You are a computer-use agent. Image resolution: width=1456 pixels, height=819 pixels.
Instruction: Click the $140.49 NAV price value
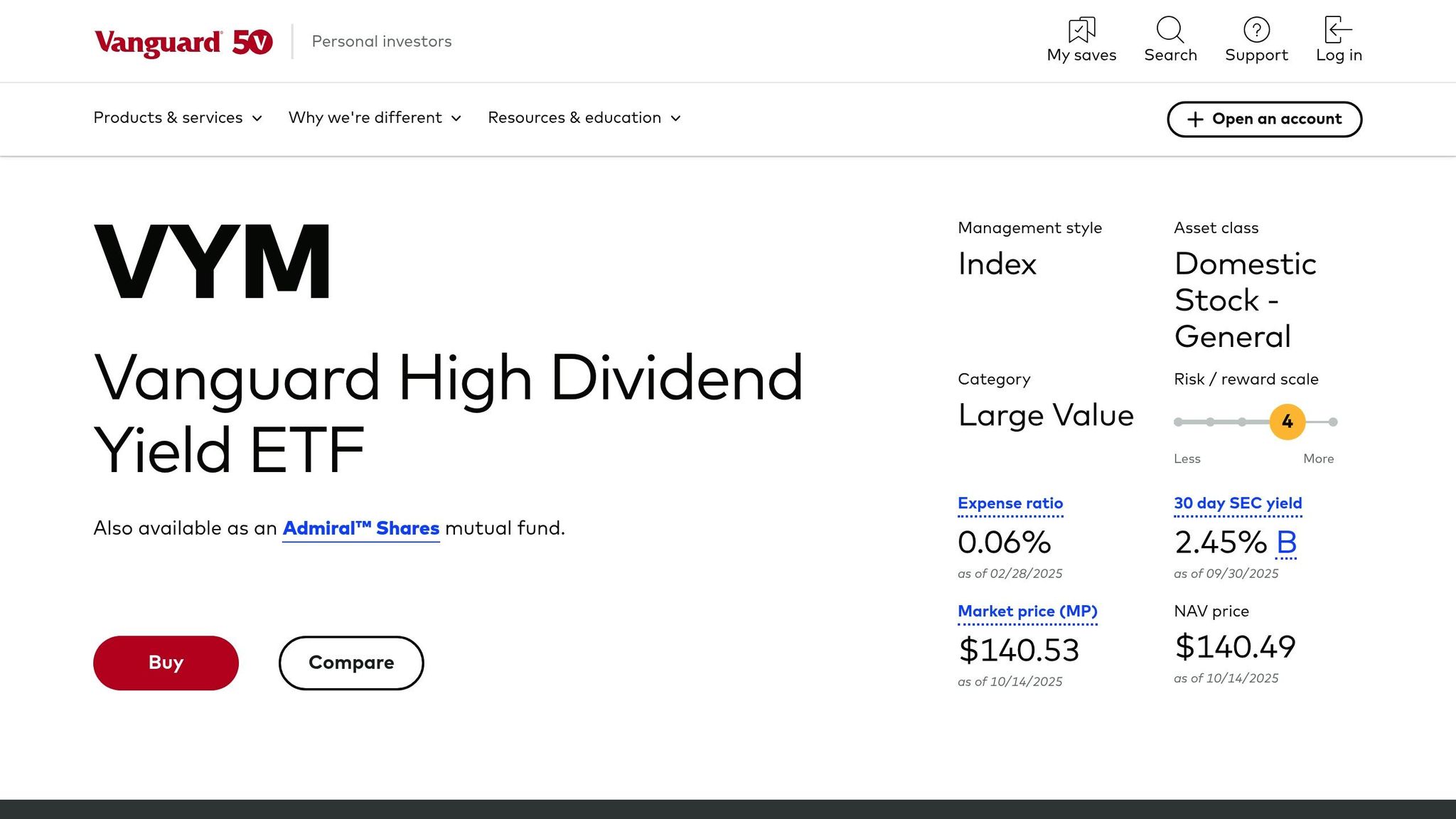pos(1235,647)
